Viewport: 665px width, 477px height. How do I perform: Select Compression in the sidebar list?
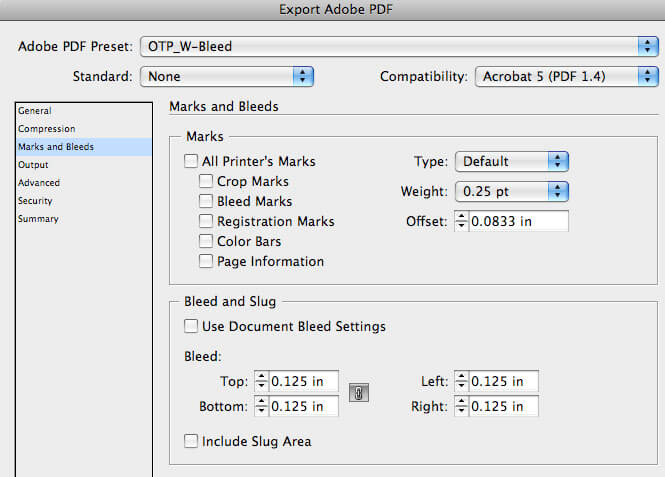47,128
